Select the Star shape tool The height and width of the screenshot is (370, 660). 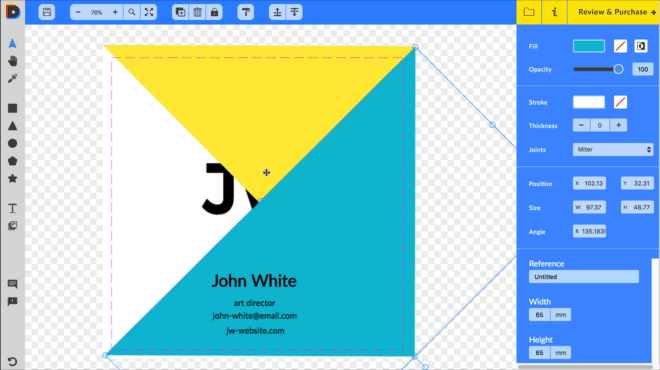[13, 178]
